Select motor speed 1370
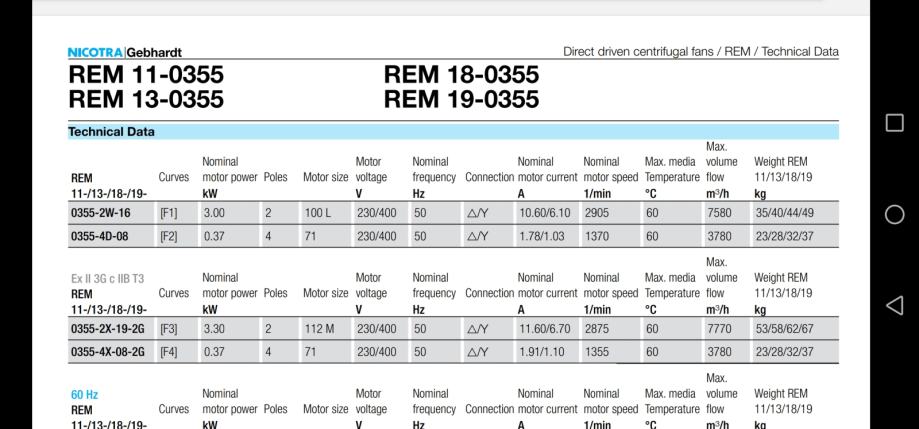 597,236
